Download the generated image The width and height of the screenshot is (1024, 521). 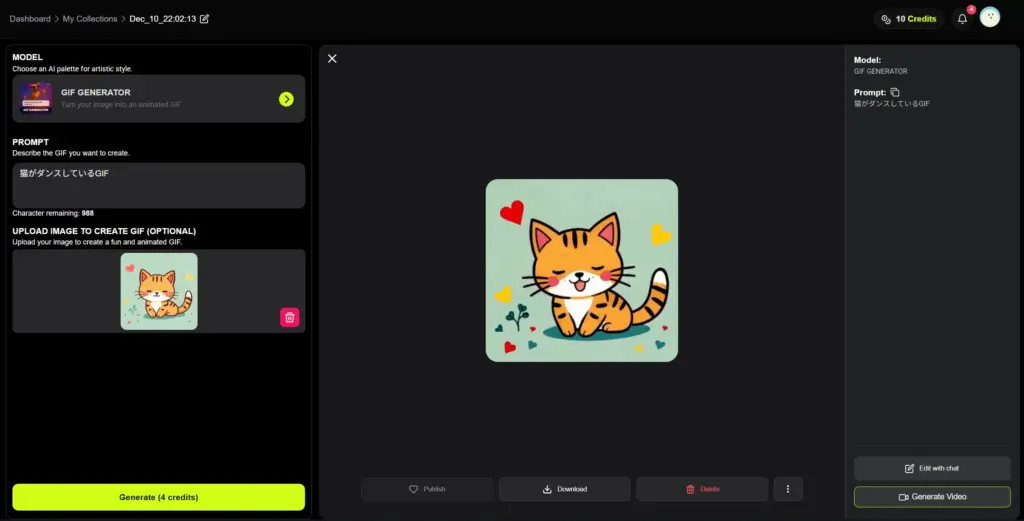pos(565,489)
